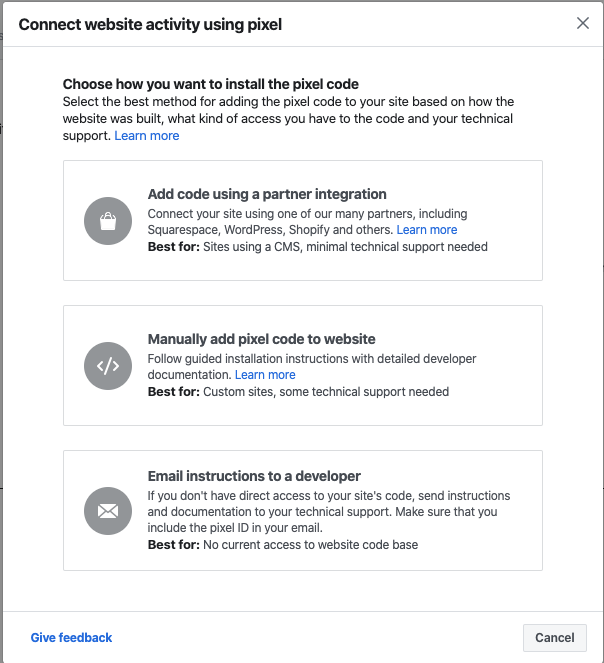Click the 'Connect website activity using pixel' title
The image size is (604, 663).
pos(150,25)
